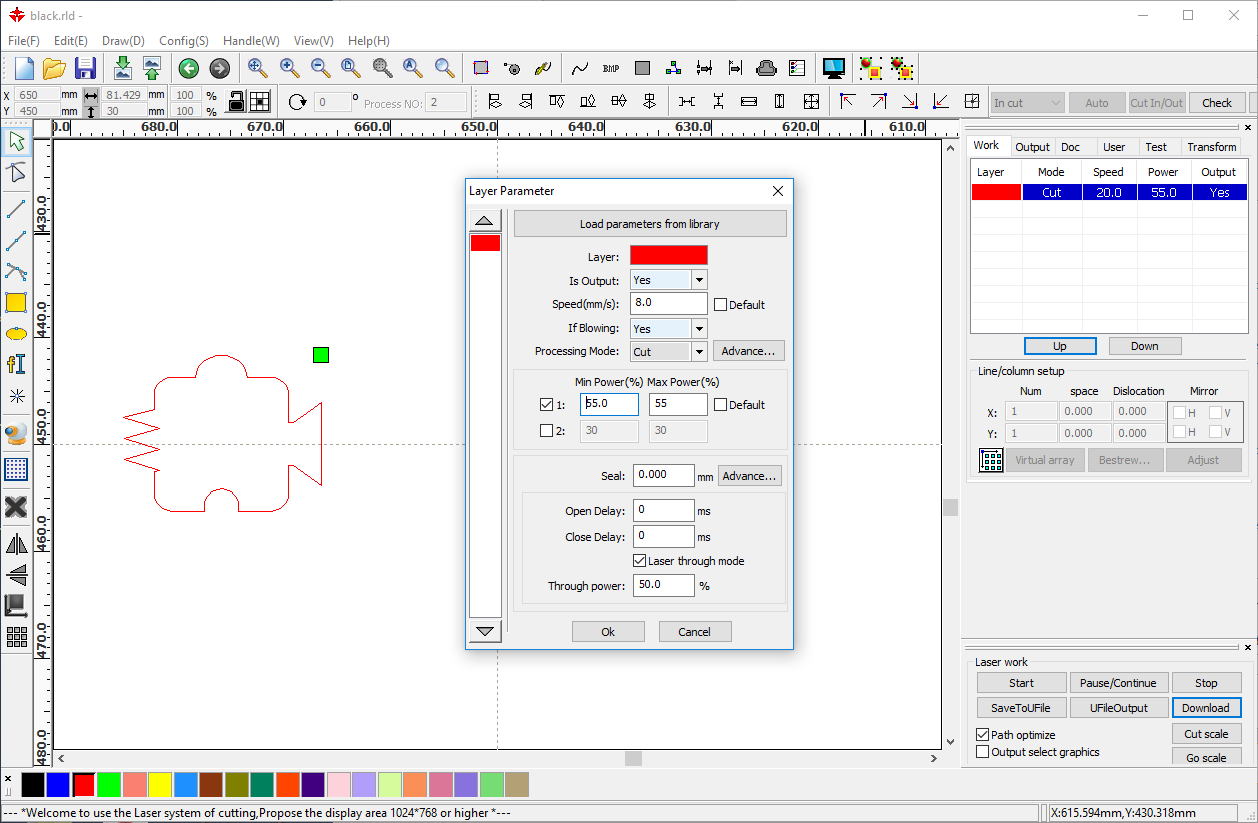Viewport: 1258px width, 823px height.
Task: Select the rectangle drawing tool
Action: click(x=16, y=302)
